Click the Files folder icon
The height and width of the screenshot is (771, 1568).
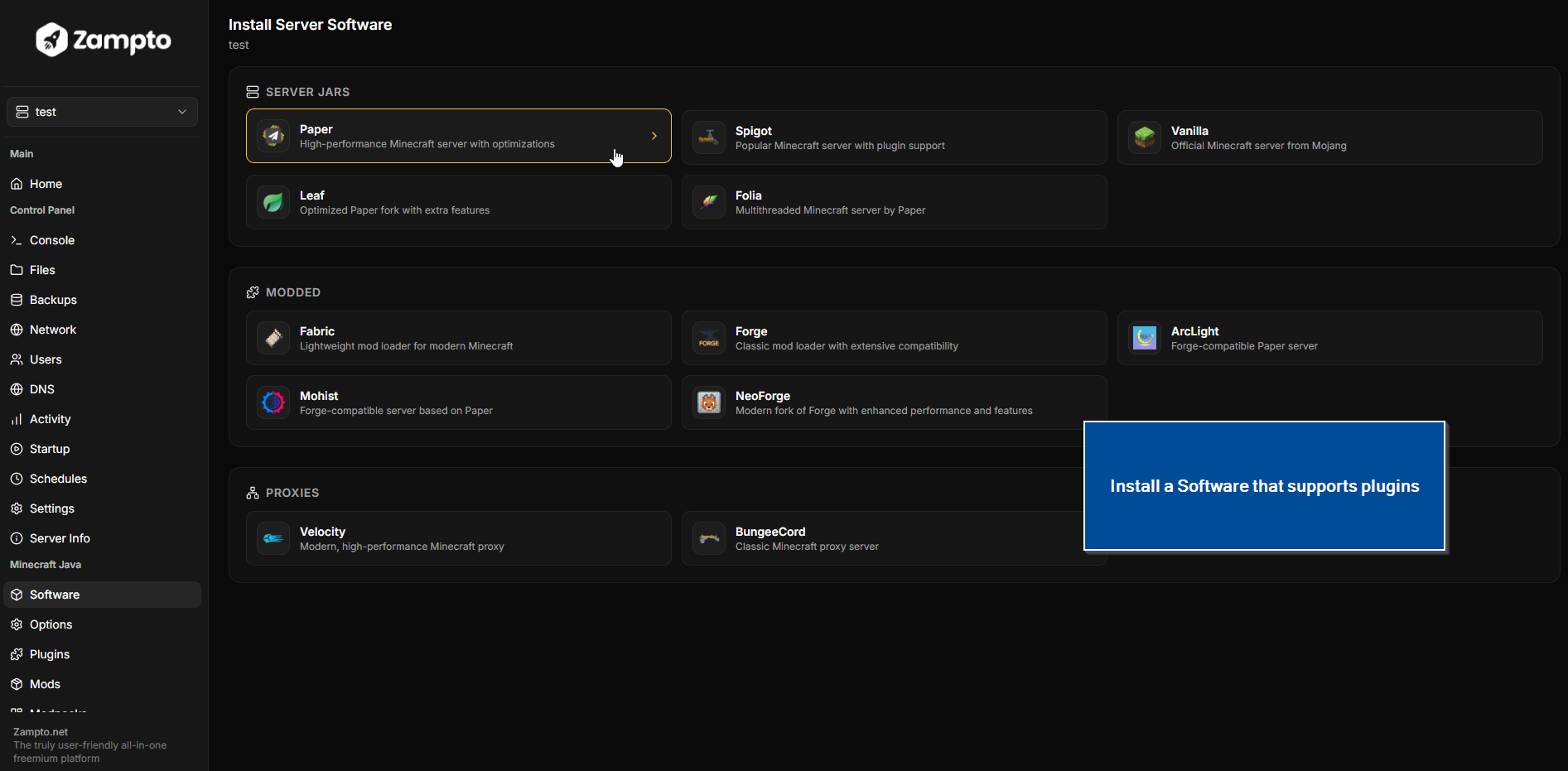(17, 270)
